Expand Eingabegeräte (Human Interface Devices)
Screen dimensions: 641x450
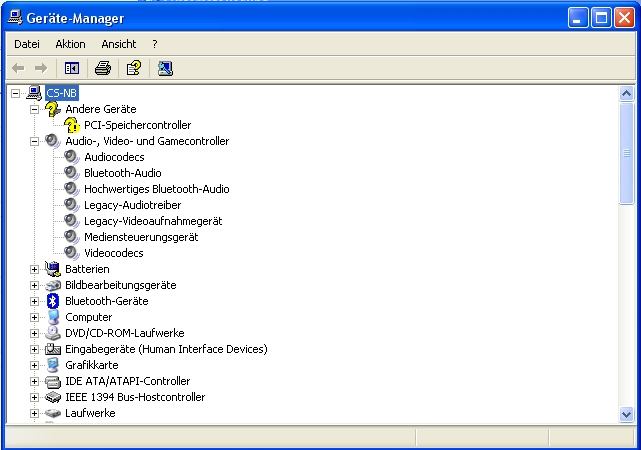[34, 349]
